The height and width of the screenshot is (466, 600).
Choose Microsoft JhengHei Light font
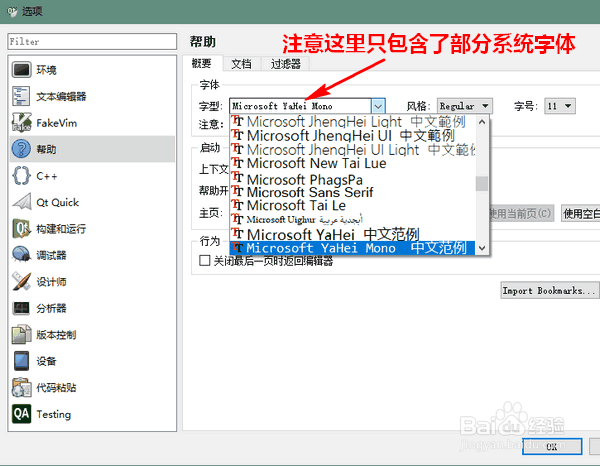(353, 122)
